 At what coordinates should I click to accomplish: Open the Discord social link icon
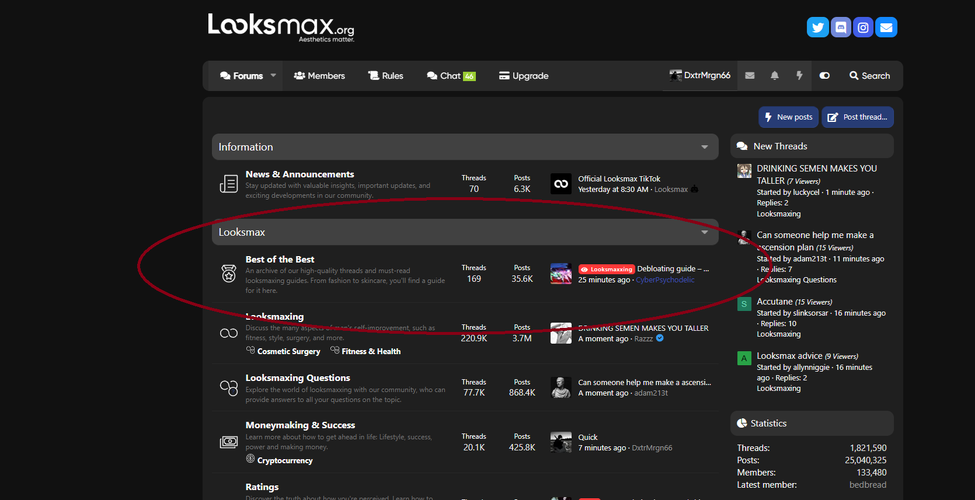click(x=840, y=28)
